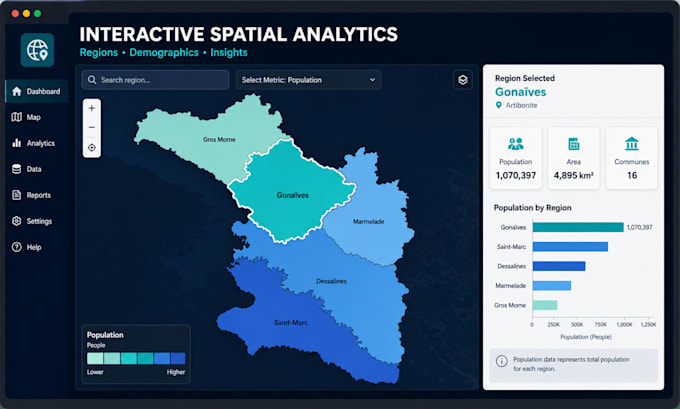The height and width of the screenshot is (409, 680).
Task: Click the Saint-Marc bar in the chart
Action: pos(570,247)
